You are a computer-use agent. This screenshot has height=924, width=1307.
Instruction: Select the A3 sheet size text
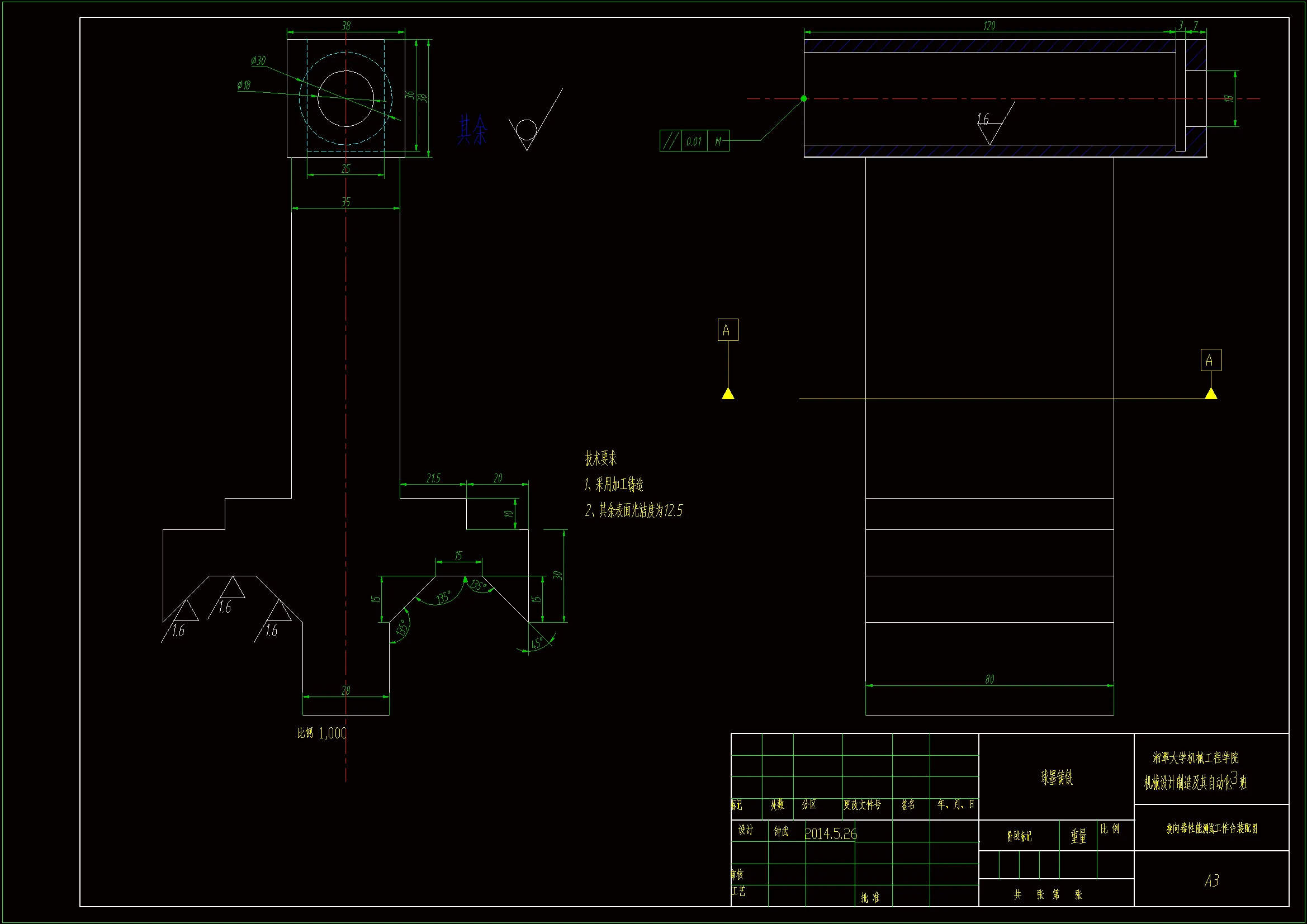point(1211,880)
